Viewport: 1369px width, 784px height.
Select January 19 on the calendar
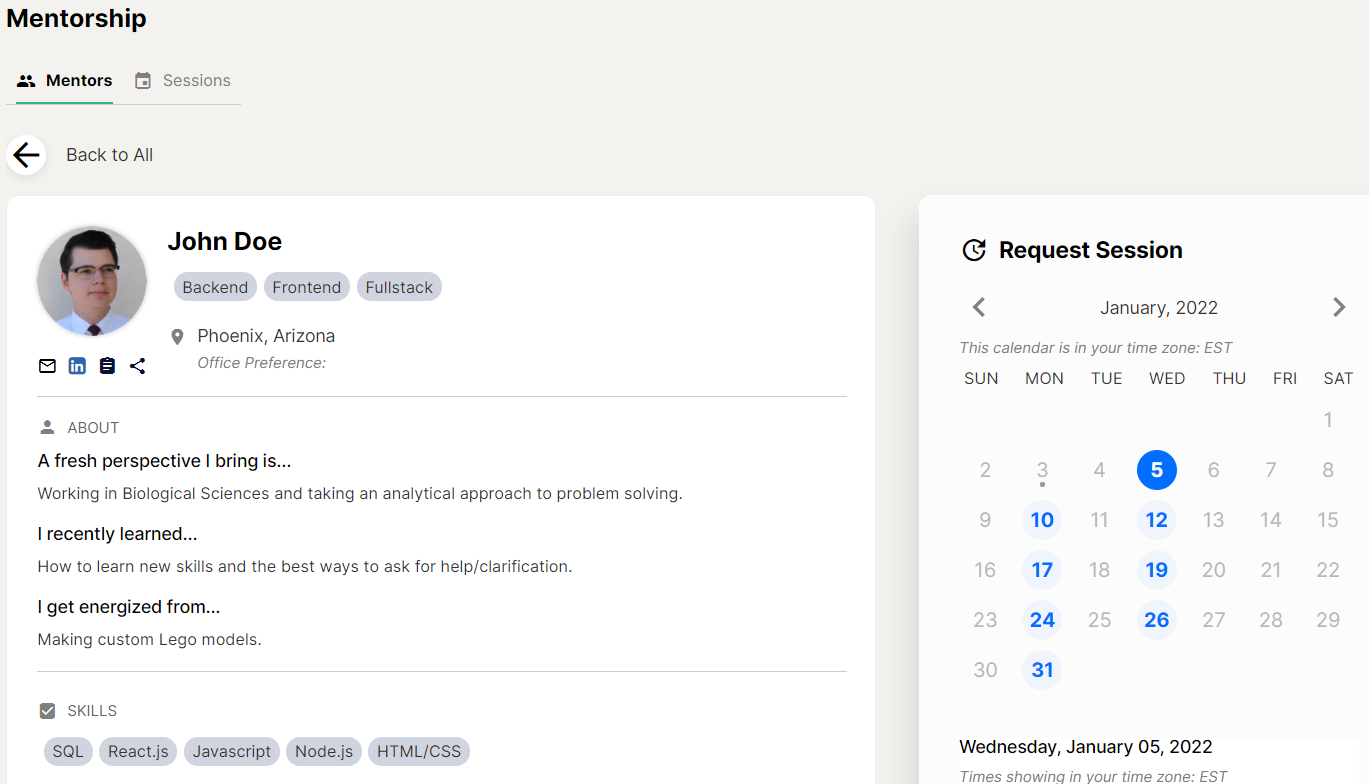pos(1157,570)
